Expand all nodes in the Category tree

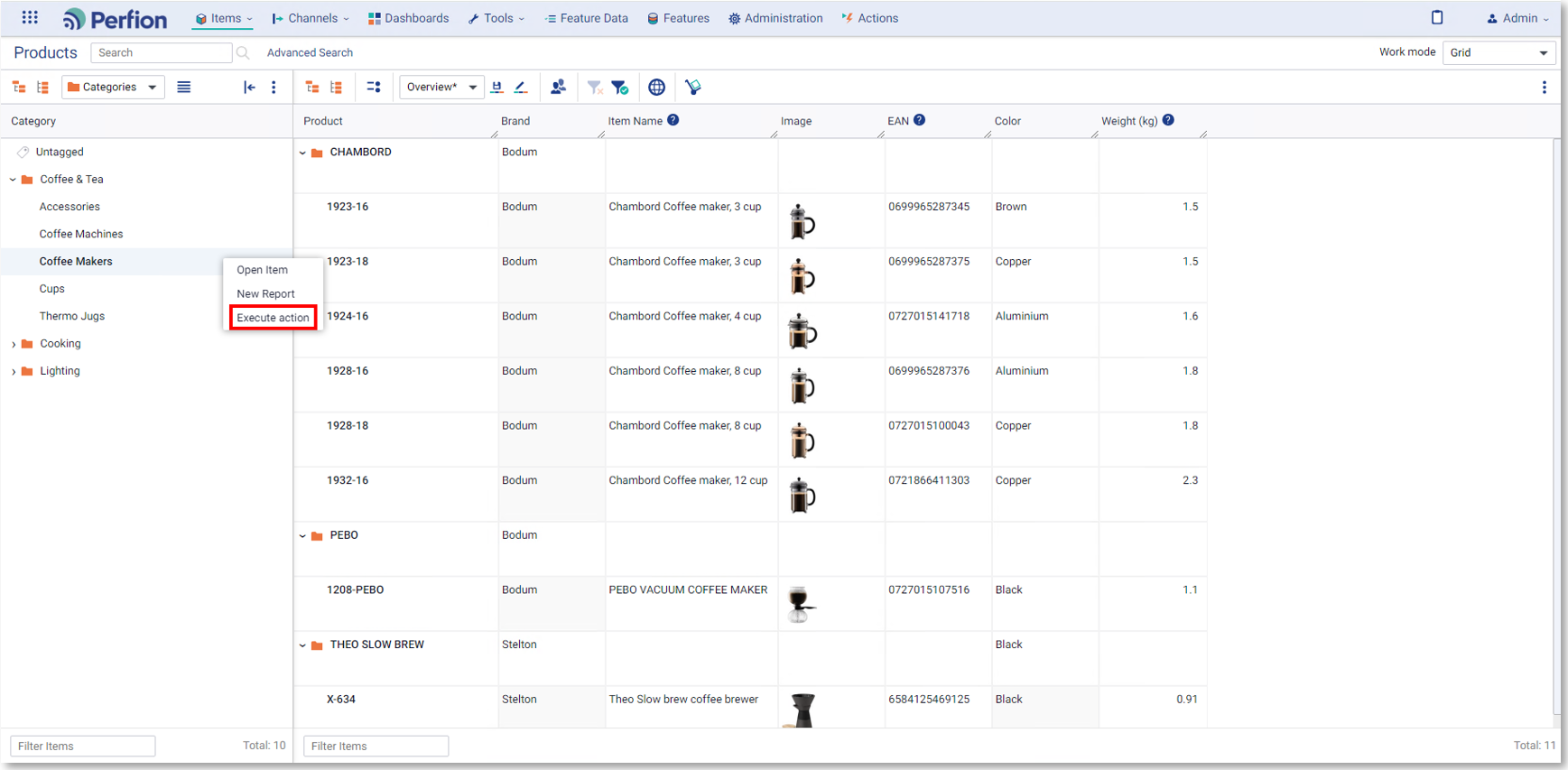pos(19,88)
